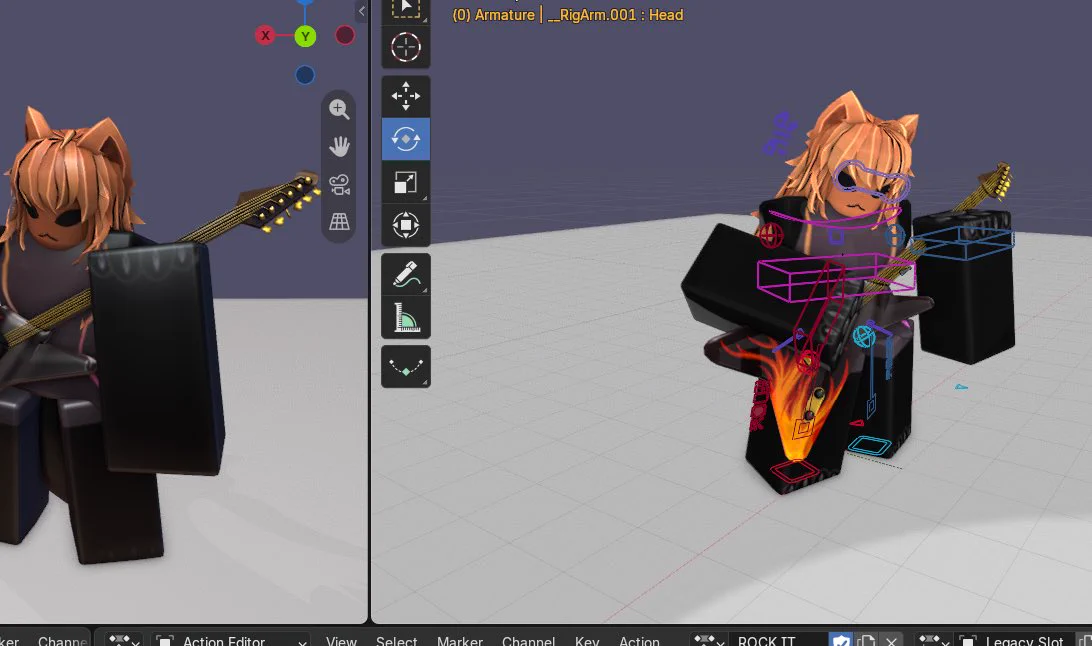
Task: Choose the pose Breakdowner tool
Action: pyautogui.click(x=406, y=366)
